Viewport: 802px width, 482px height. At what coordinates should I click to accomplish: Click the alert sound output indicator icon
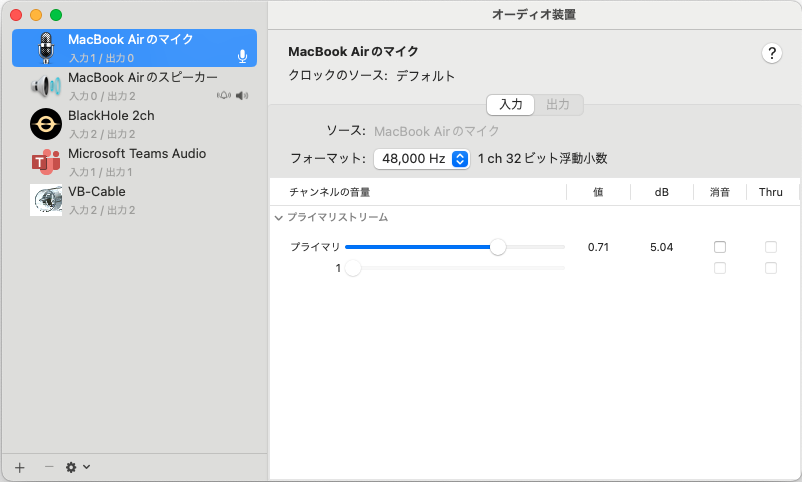[x=224, y=96]
